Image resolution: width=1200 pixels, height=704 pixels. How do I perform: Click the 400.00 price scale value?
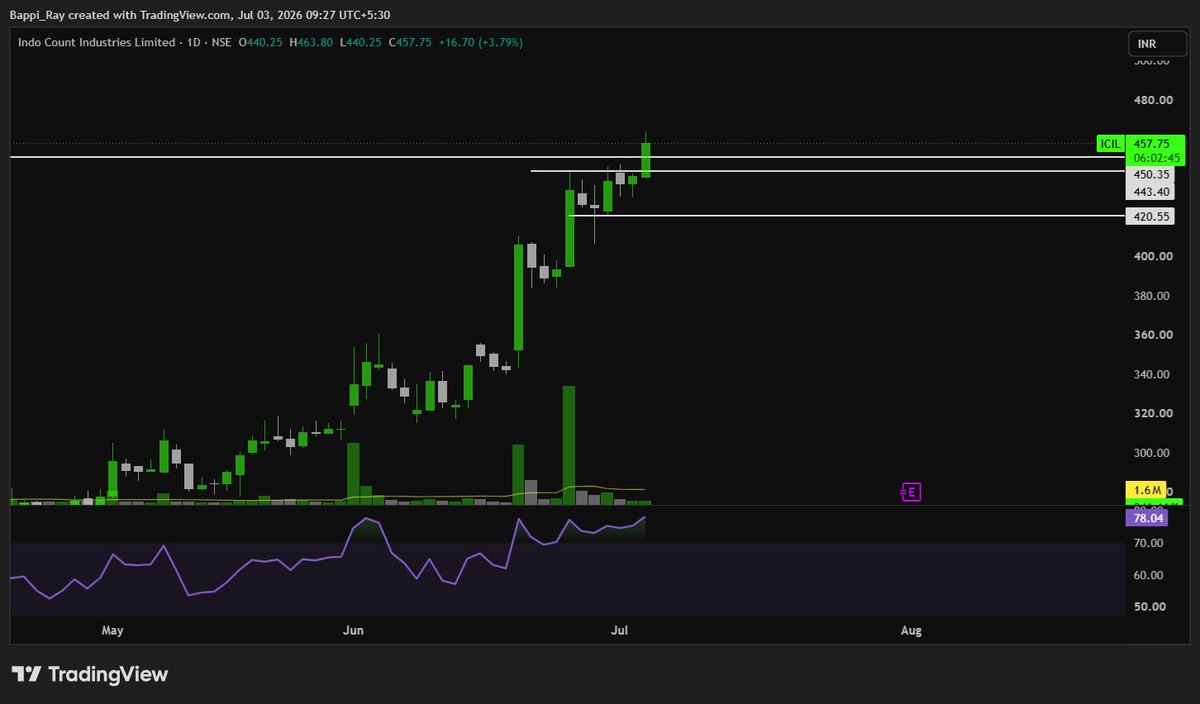click(1152, 256)
